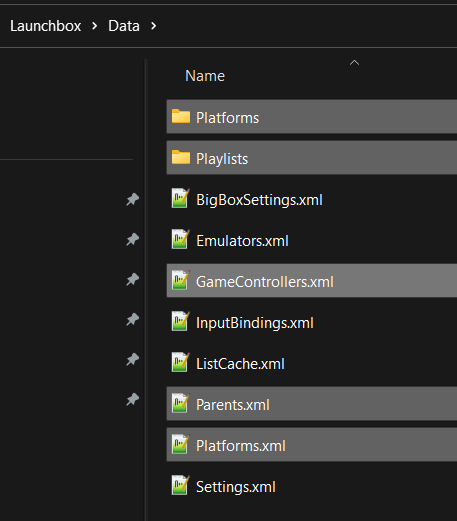This screenshot has width=457, height=521.
Task: Click the Platforms folder icon
Action: point(181,116)
